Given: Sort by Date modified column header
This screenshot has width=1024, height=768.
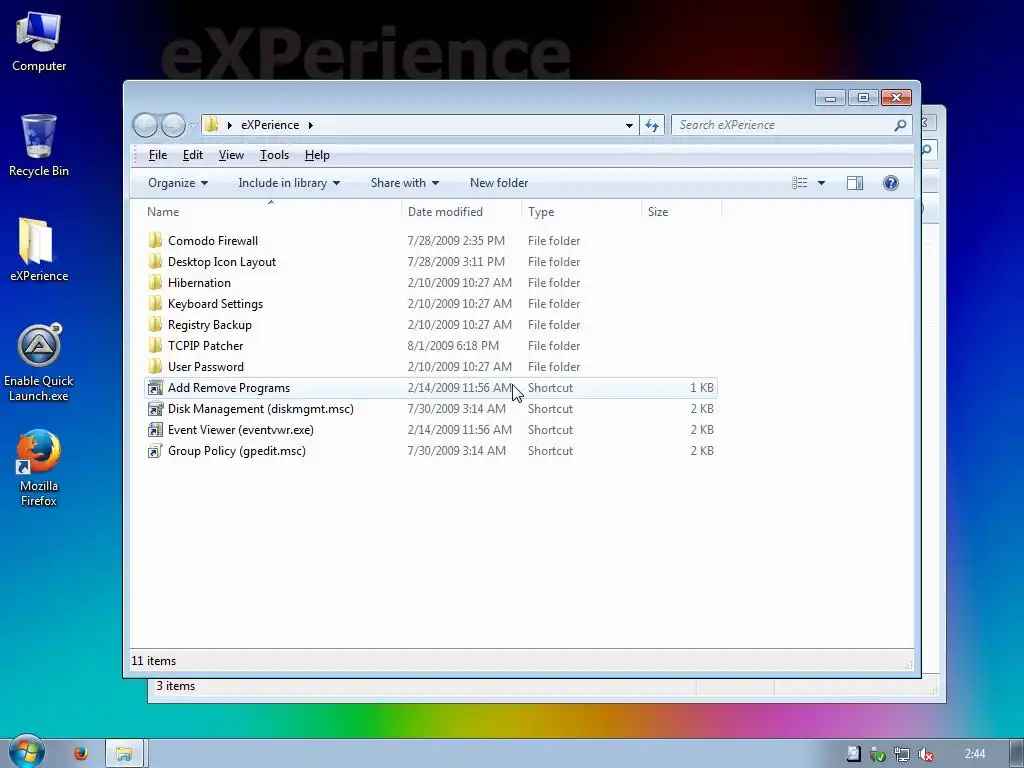Looking at the screenshot, I should point(461,212).
